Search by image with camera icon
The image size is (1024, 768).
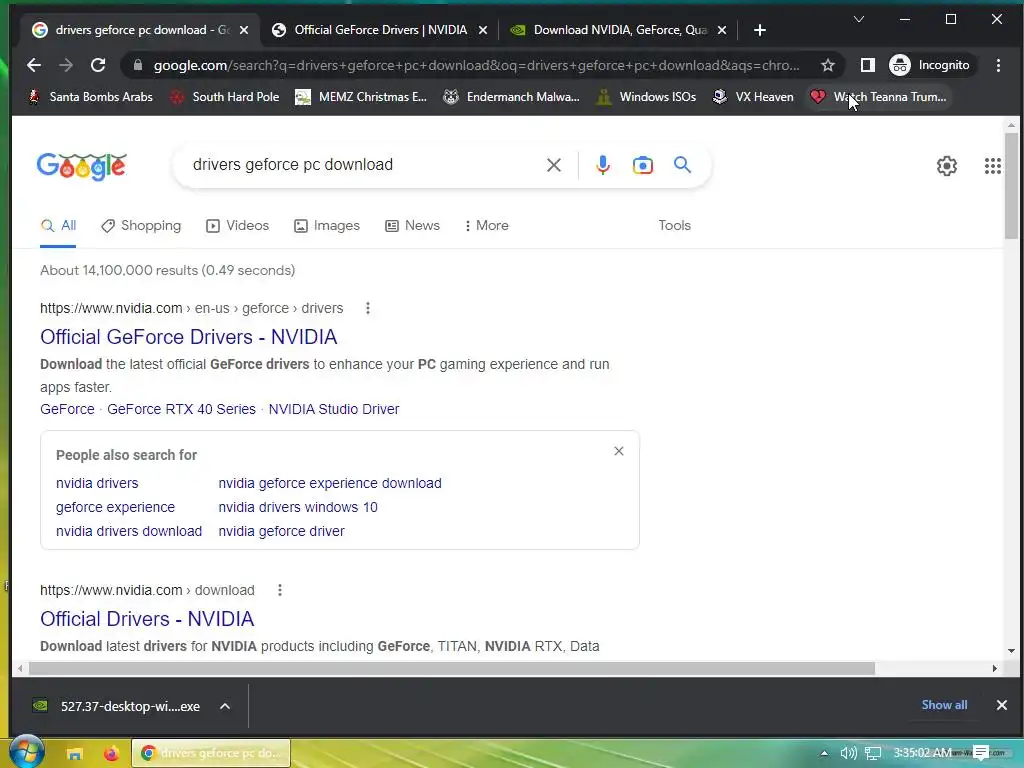pyautogui.click(x=643, y=165)
